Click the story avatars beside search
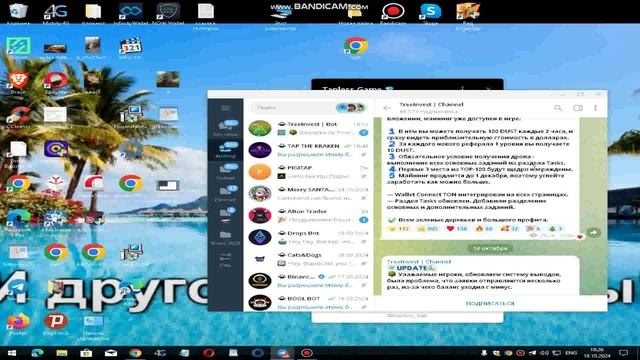 pyautogui.click(x=351, y=108)
